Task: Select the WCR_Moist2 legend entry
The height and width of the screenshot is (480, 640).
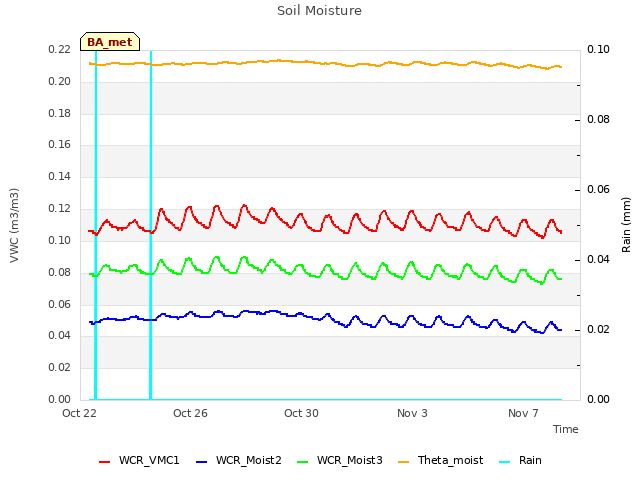Action: [x=238, y=460]
